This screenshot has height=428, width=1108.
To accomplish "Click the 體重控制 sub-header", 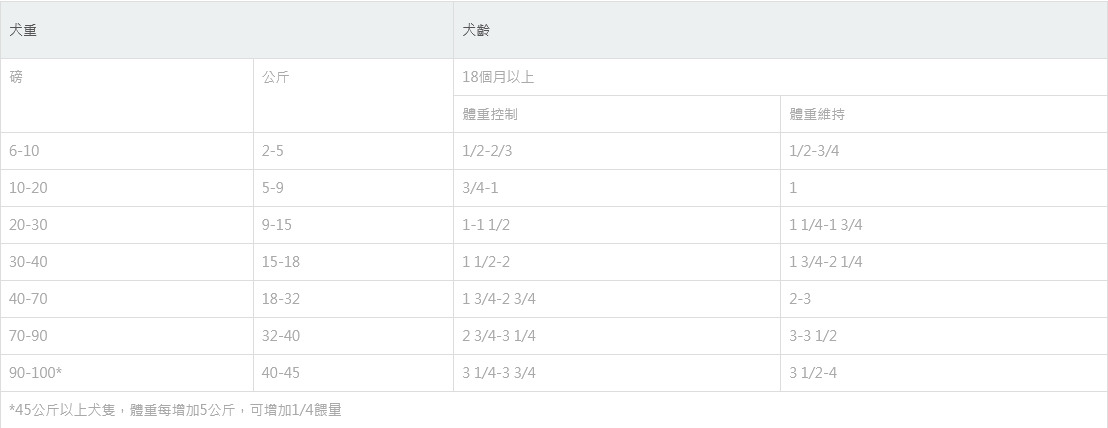I will (490, 114).
